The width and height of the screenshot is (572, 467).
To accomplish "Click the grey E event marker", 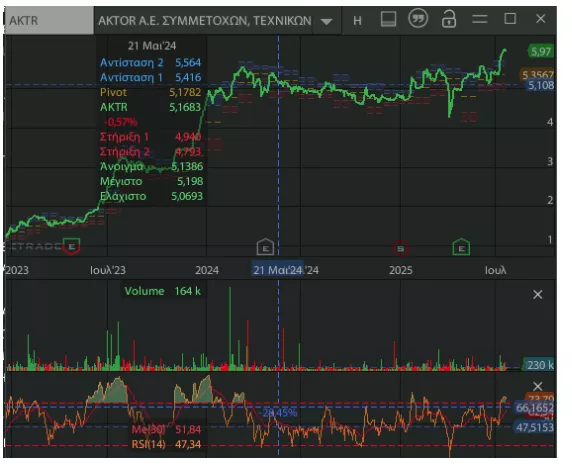I will [265, 247].
